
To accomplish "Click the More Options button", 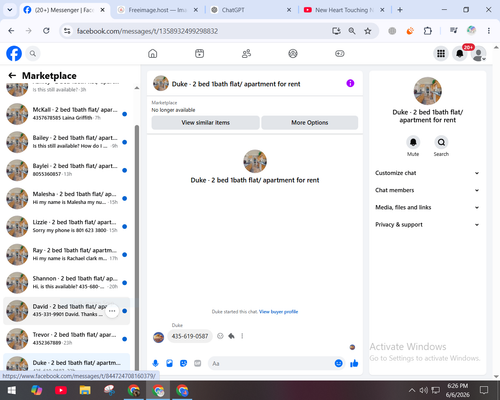I will click(x=310, y=123).
